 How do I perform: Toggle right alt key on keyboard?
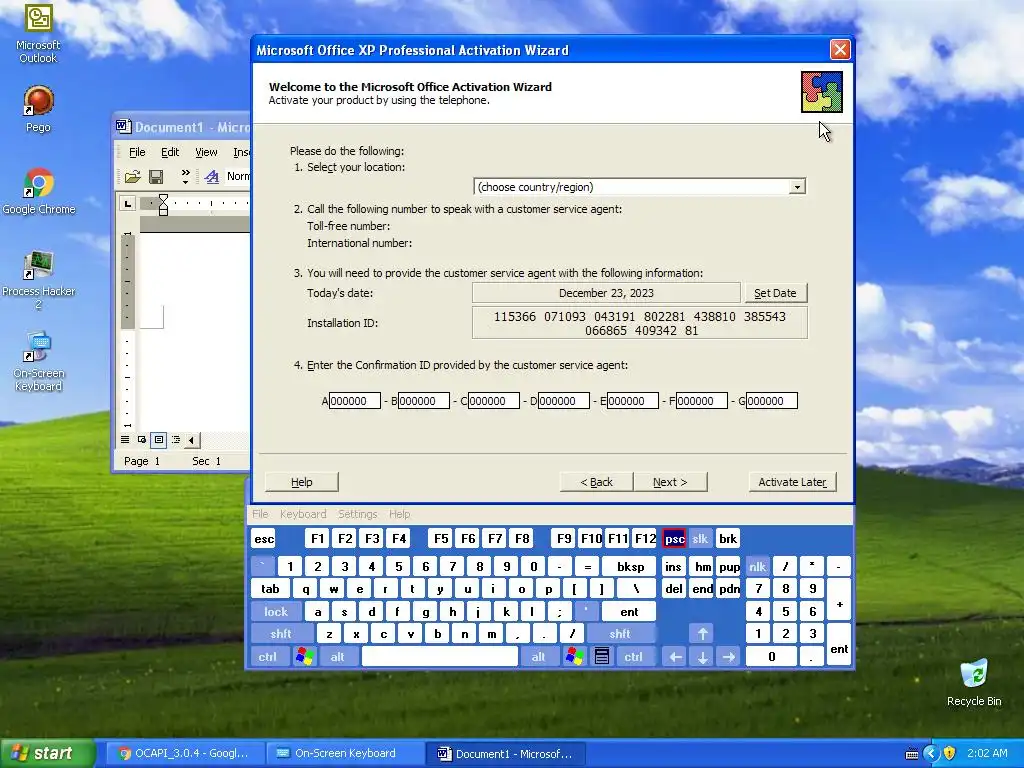click(x=538, y=656)
